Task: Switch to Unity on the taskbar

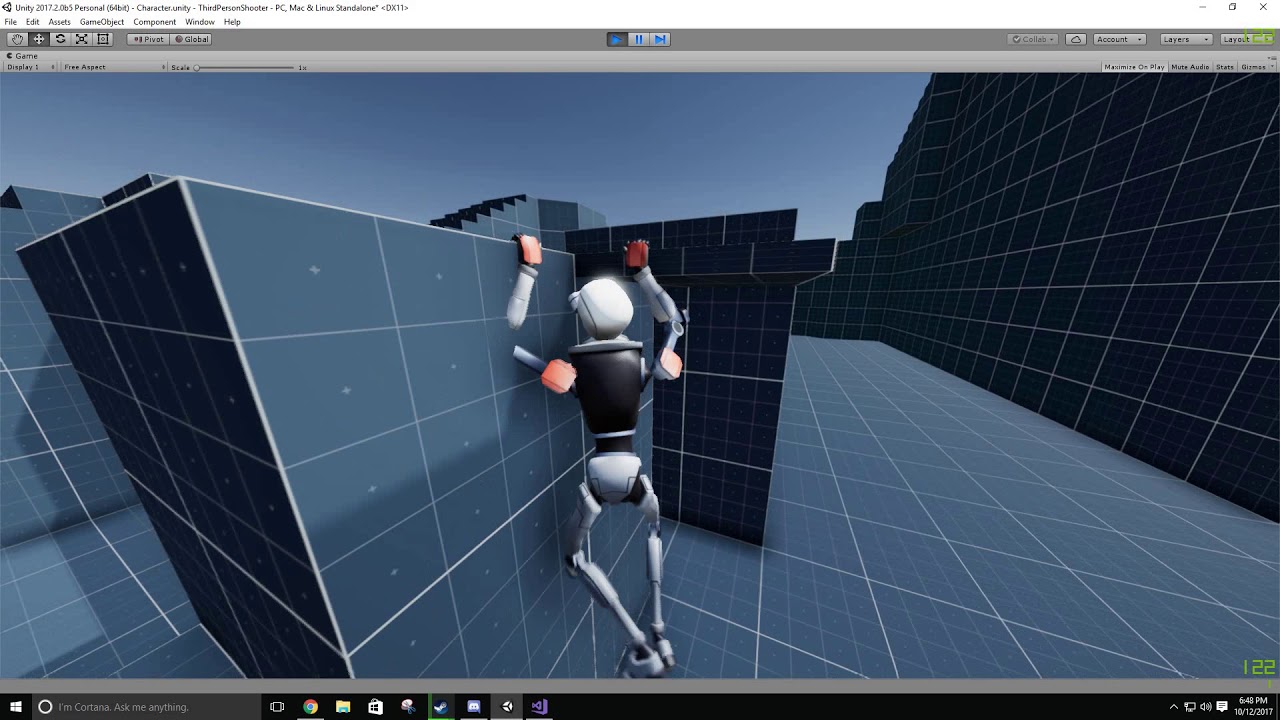Action: (507, 707)
